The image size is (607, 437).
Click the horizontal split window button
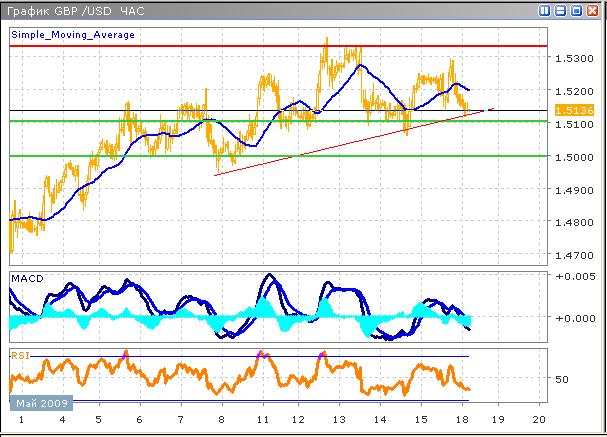[x=561, y=11]
